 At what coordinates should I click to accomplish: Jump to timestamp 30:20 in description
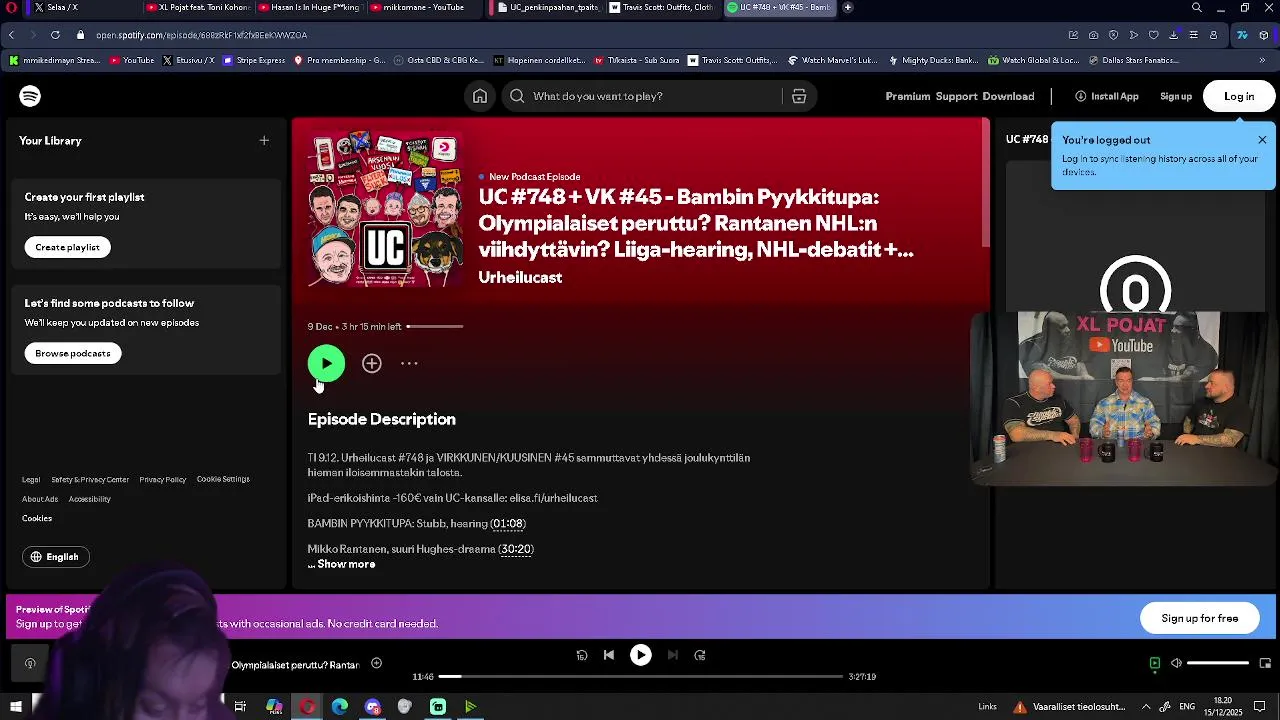click(x=516, y=549)
